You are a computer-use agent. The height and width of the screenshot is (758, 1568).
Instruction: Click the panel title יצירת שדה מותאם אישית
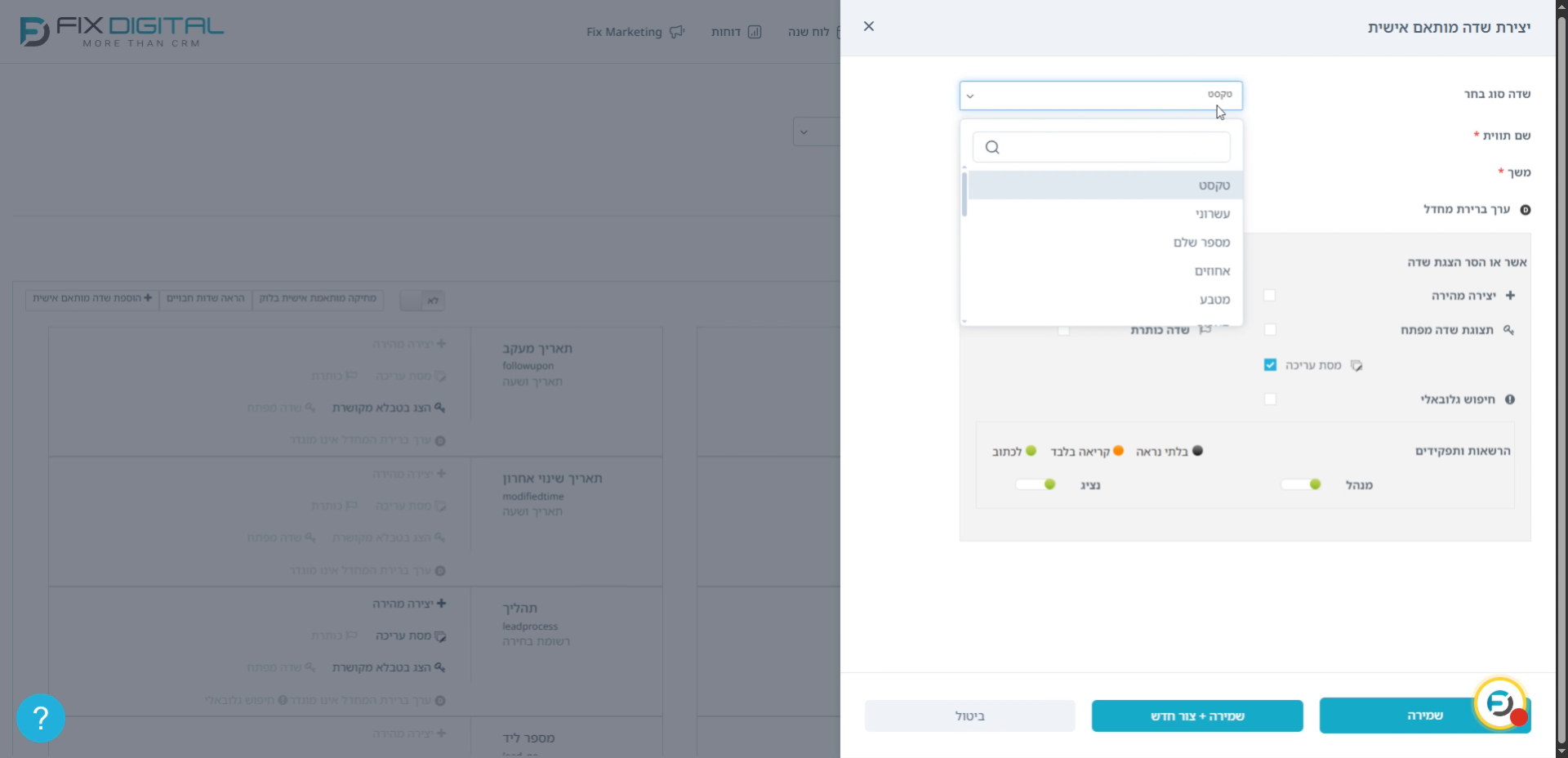point(1450,28)
